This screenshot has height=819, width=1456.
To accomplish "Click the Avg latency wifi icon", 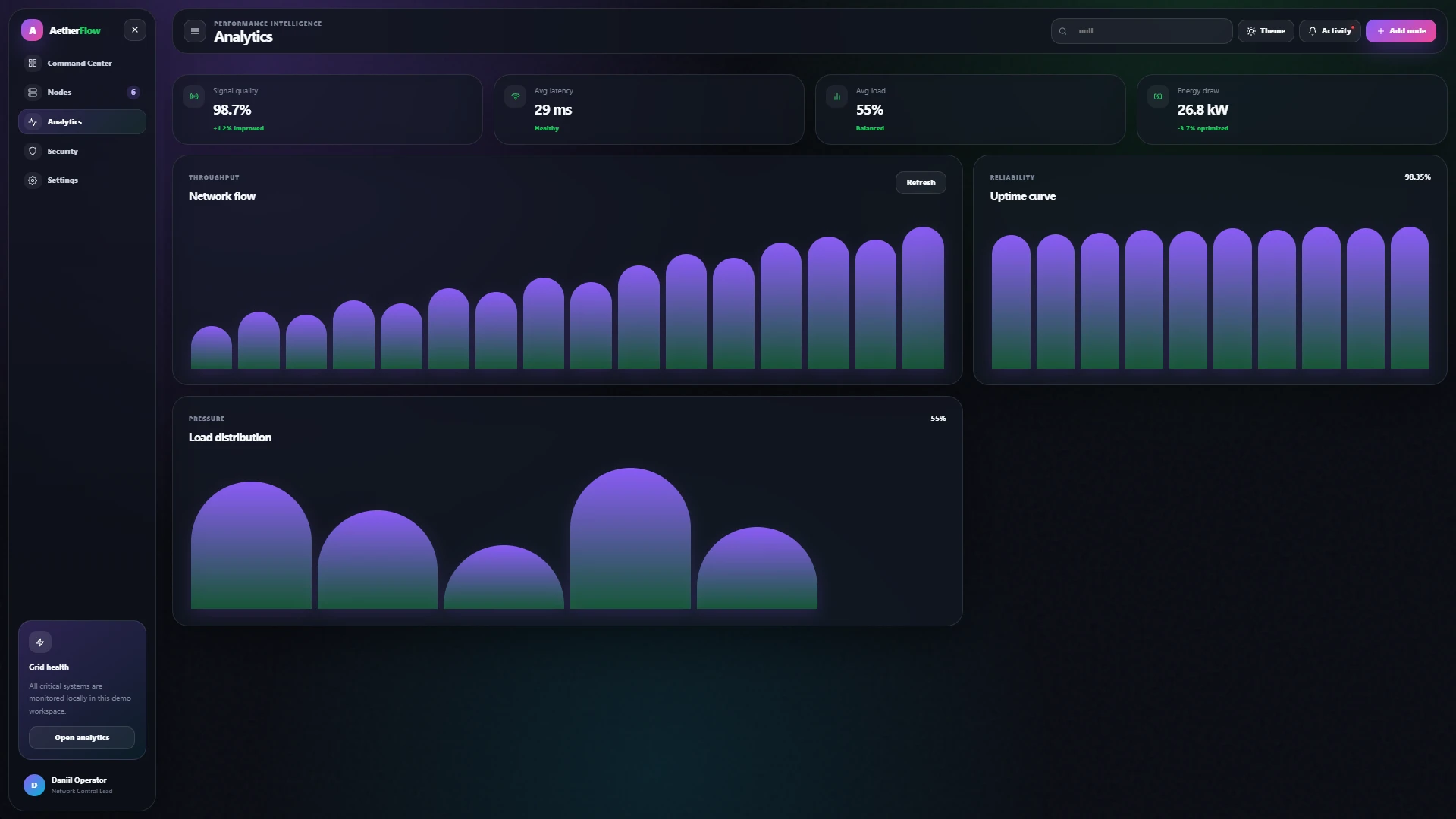I will pyautogui.click(x=516, y=96).
